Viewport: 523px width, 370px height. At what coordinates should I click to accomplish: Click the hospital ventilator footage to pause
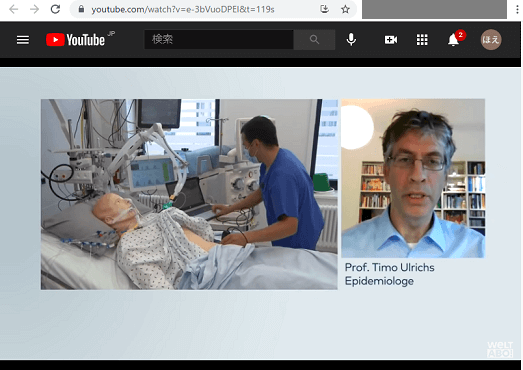coord(189,194)
